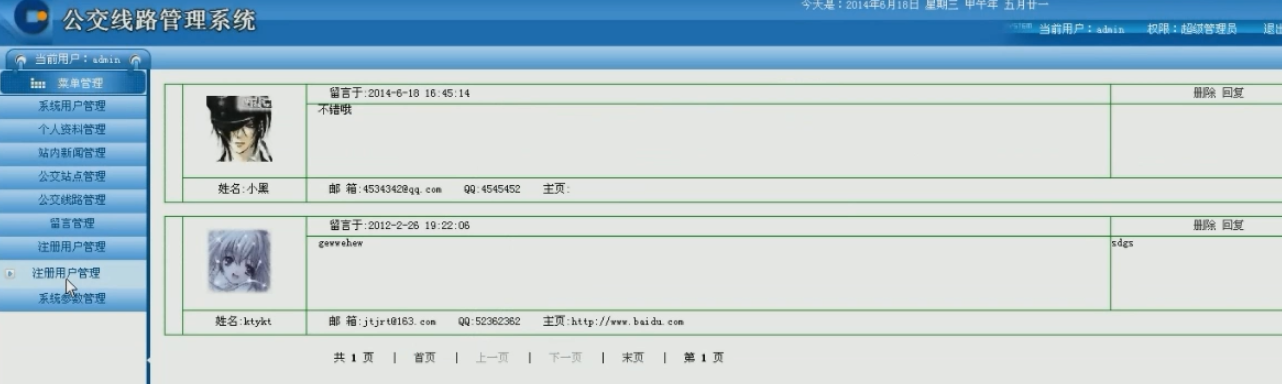Open ktykt's avatar picture
The width and height of the screenshot is (1282, 384).
click(x=239, y=261)
